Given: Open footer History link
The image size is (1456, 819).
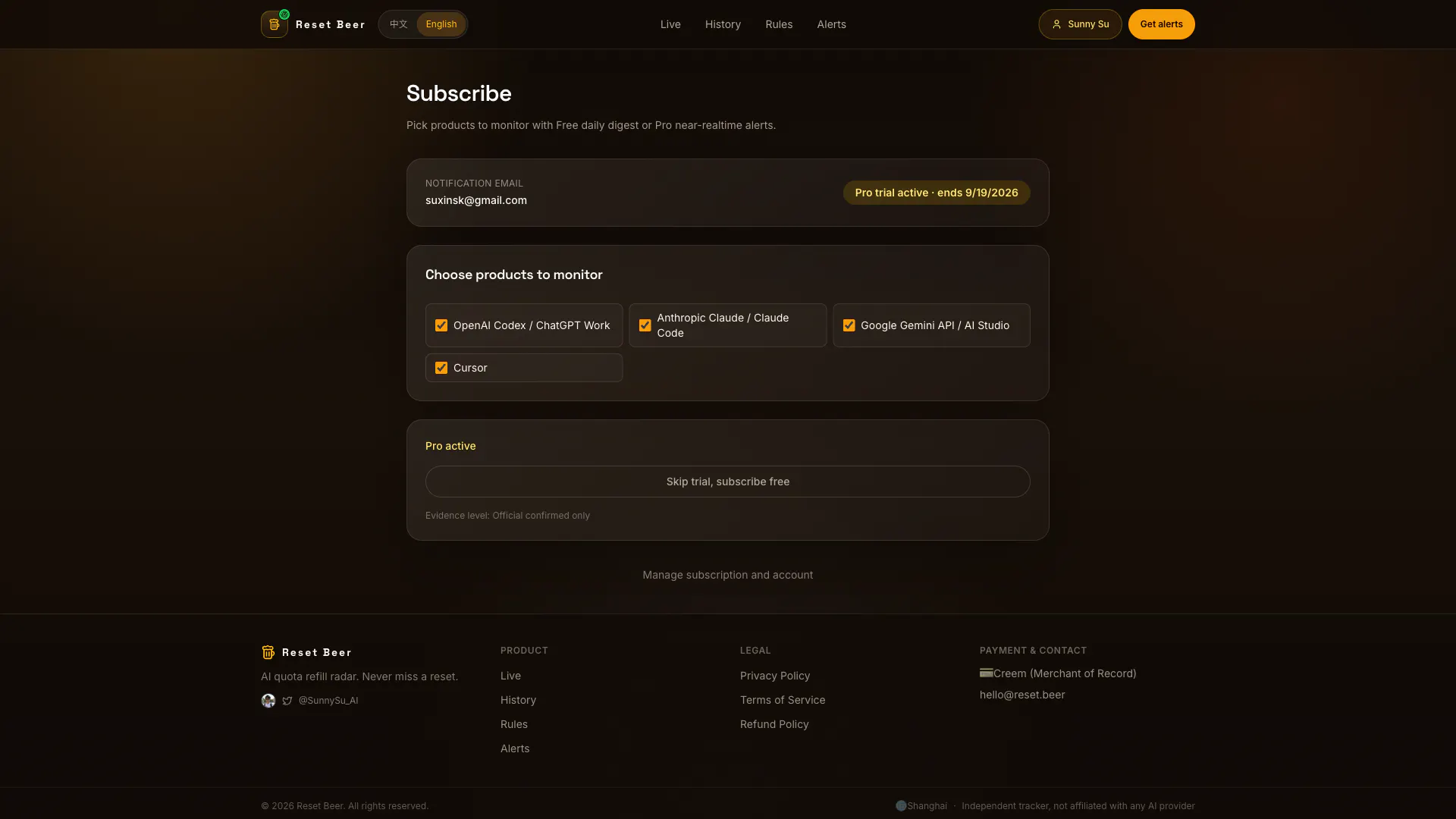Looking at the screenshot, I should [518, 700].
